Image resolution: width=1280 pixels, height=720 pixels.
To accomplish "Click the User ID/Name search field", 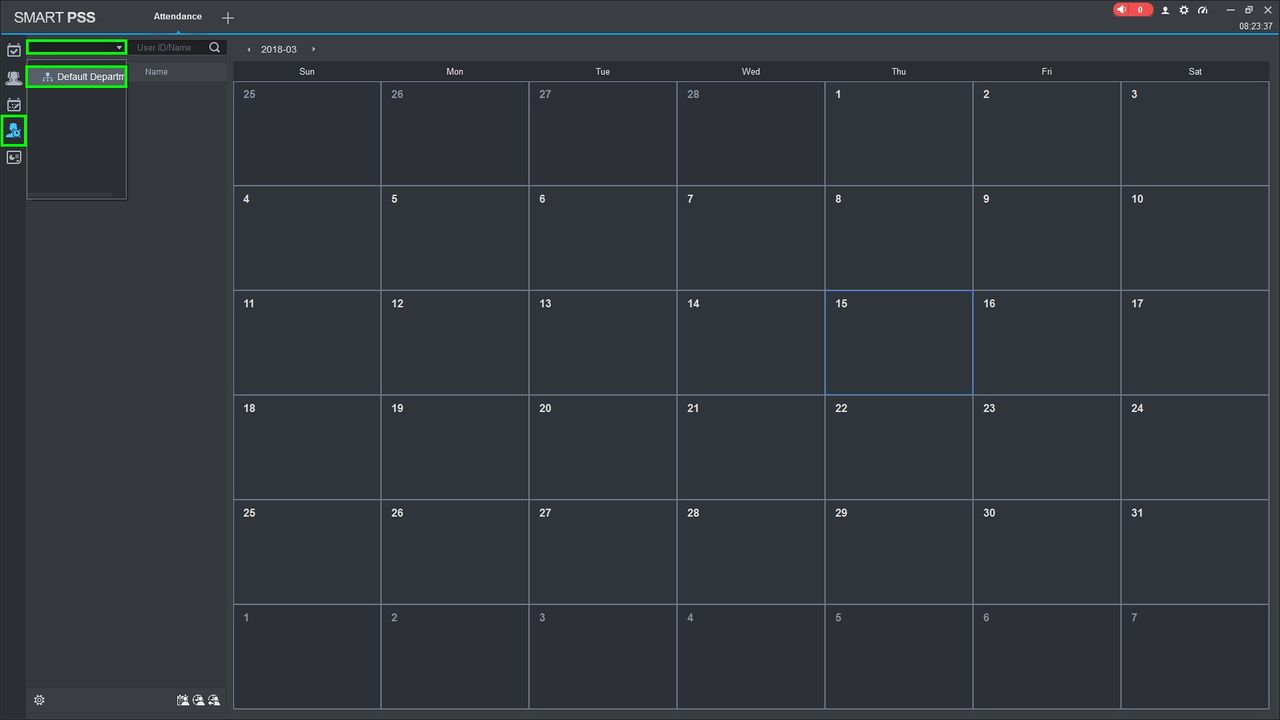I will click(168, 47).
